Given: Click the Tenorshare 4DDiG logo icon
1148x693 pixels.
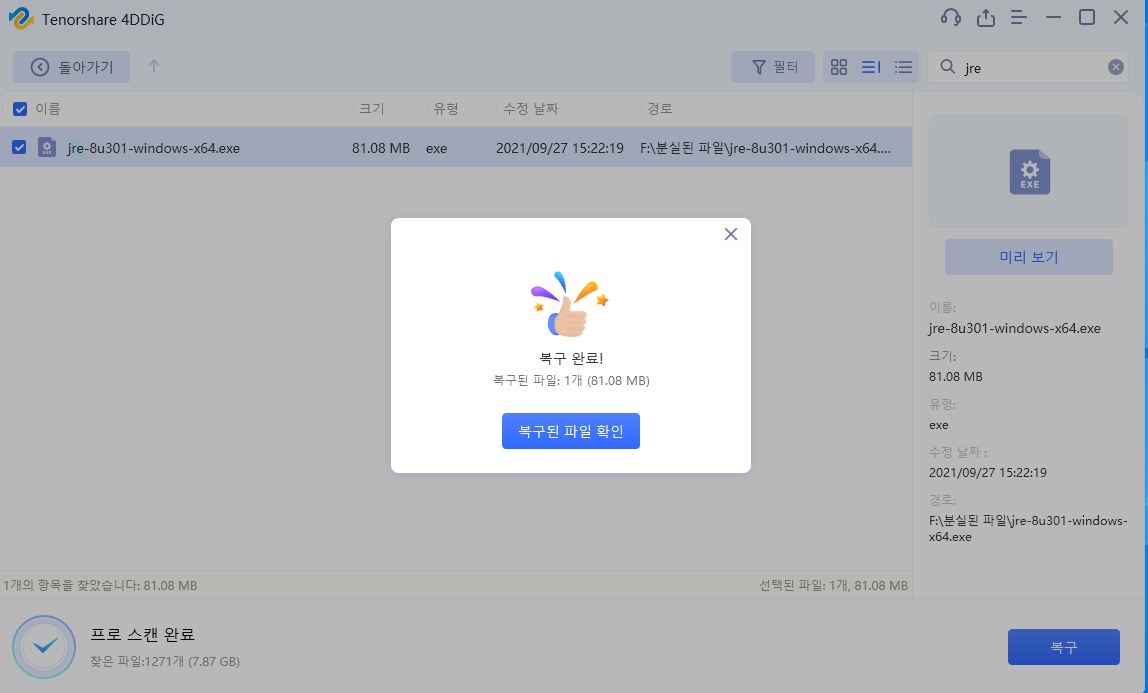Looking at the screenshot, I should coord(20,18).
